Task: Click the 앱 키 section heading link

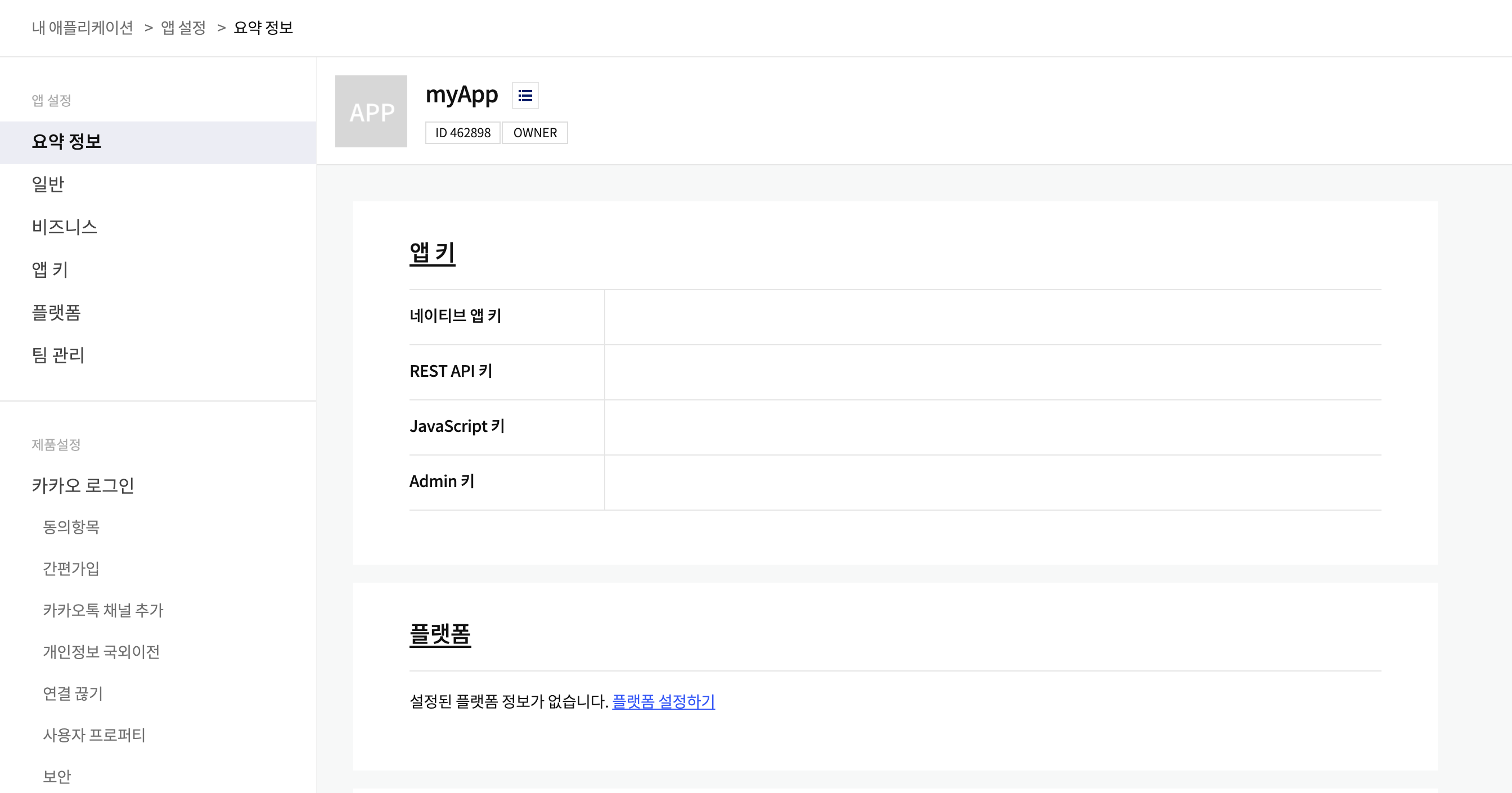Action: point(432,253)
